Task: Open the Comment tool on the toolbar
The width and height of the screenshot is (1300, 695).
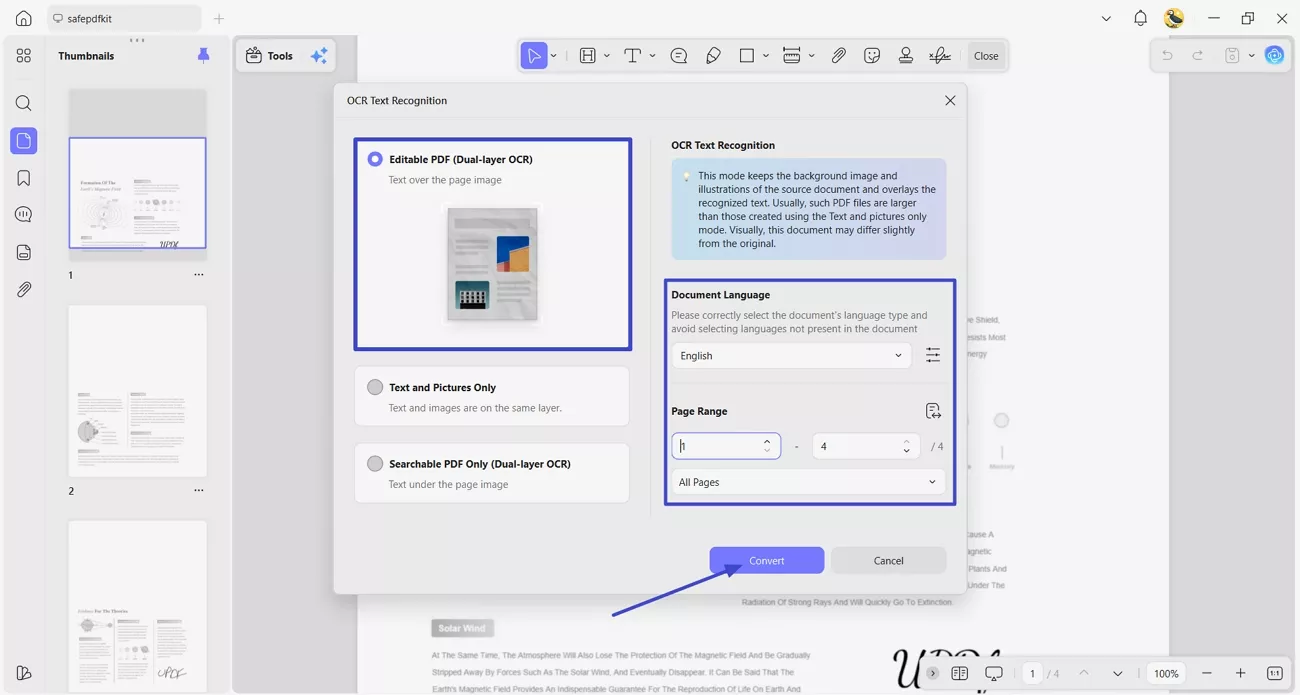Action: click(678, 55)
